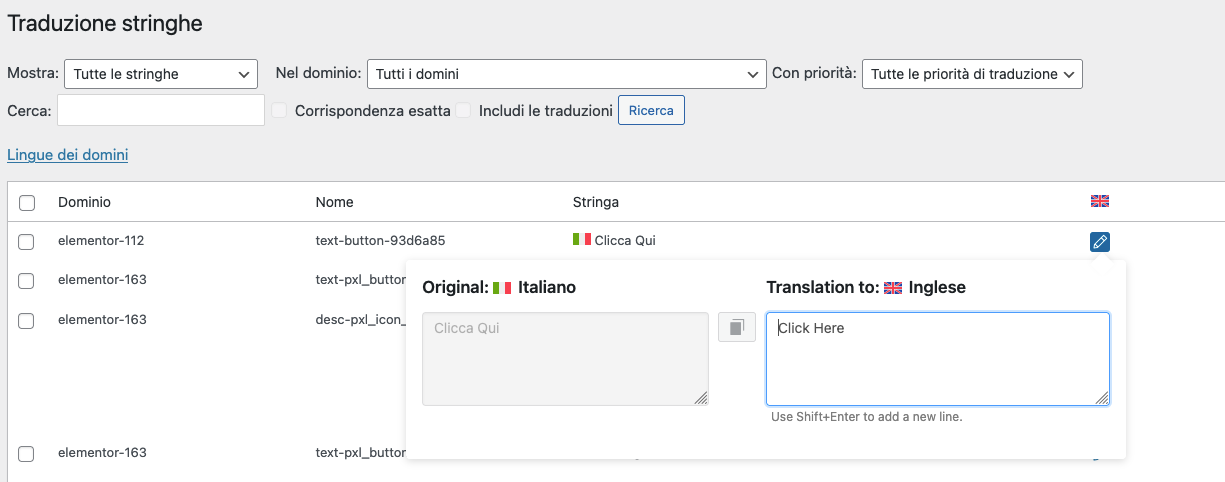Click the copy original to translation icon
Image resolution: width=1225 pixels, height=482 pixels.
737,327
